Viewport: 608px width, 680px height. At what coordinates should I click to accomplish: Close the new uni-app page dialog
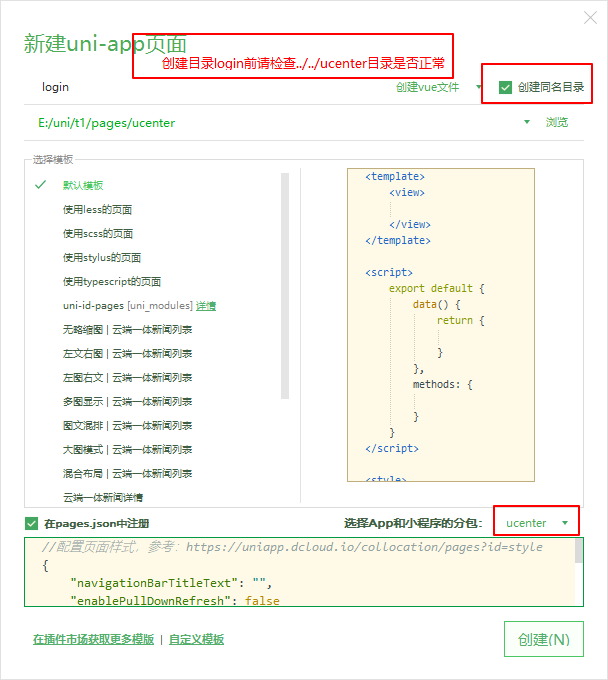(590, 18)
